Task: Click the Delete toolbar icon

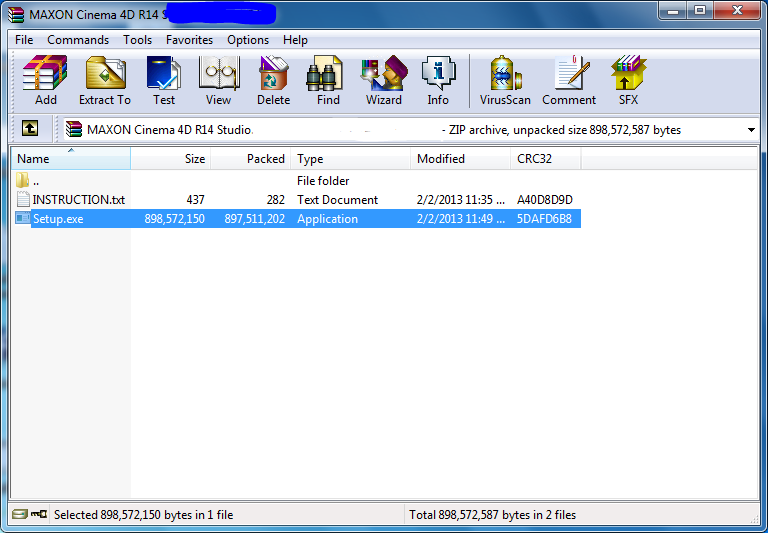Action: tap(273, 73)
